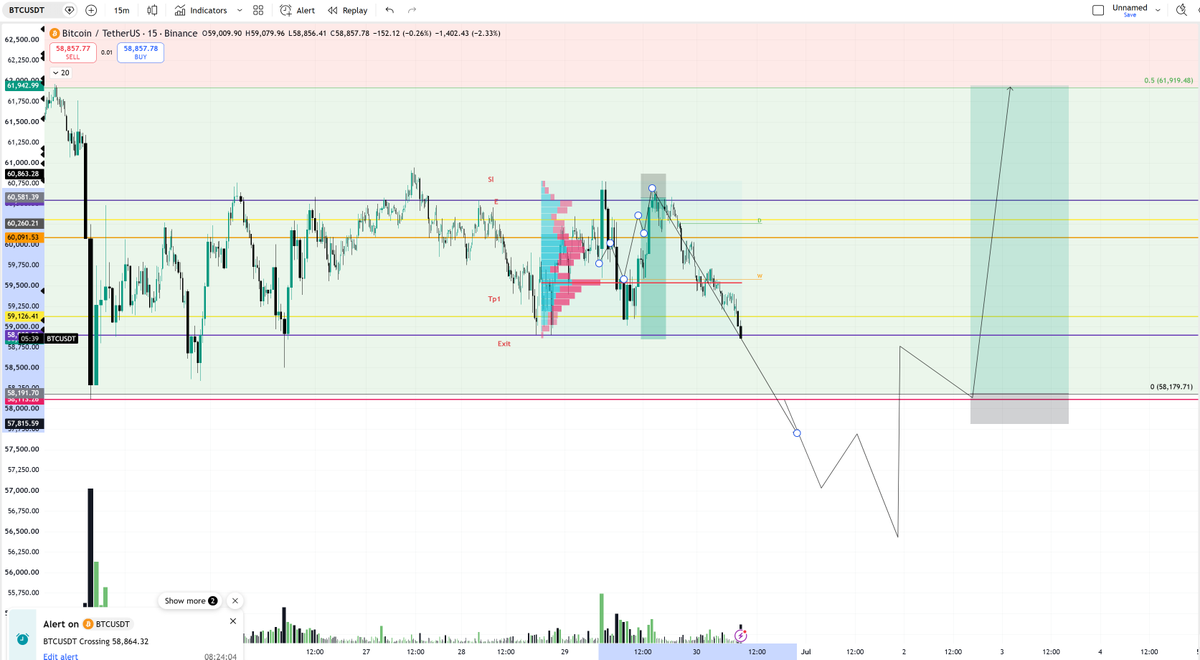Viewport: 1200px width, 660px height.
Task: Click the 60,260.21 price axis label
Action: click(22, 223)
